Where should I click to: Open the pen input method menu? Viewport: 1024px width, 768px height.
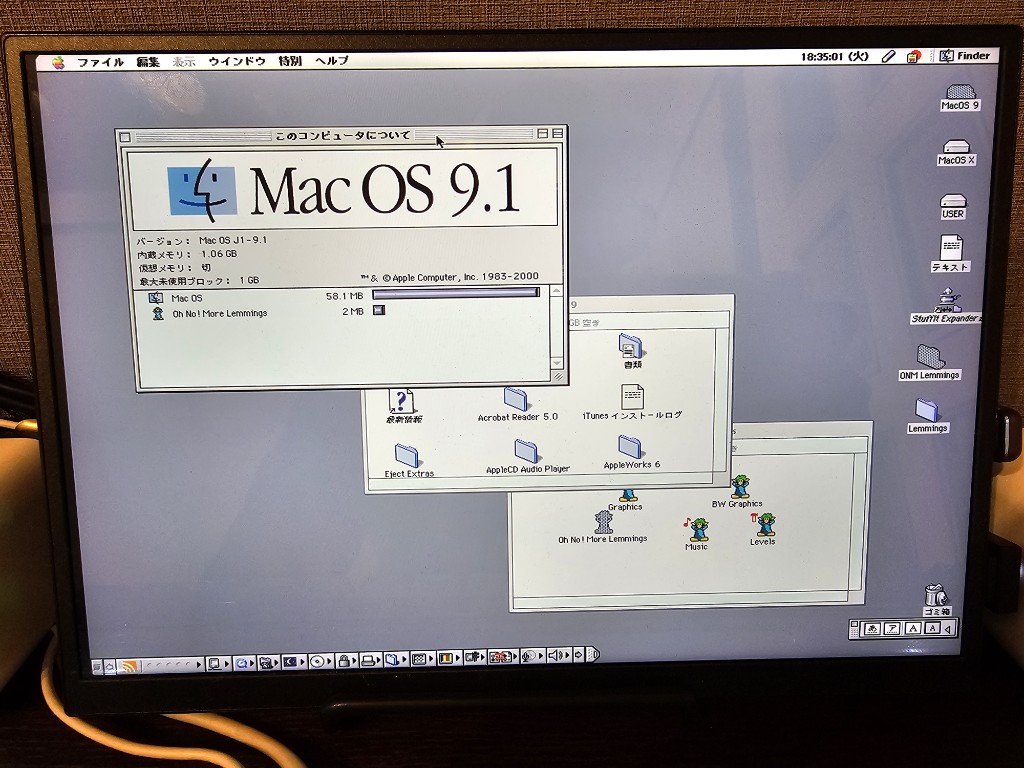coord(888,57)
